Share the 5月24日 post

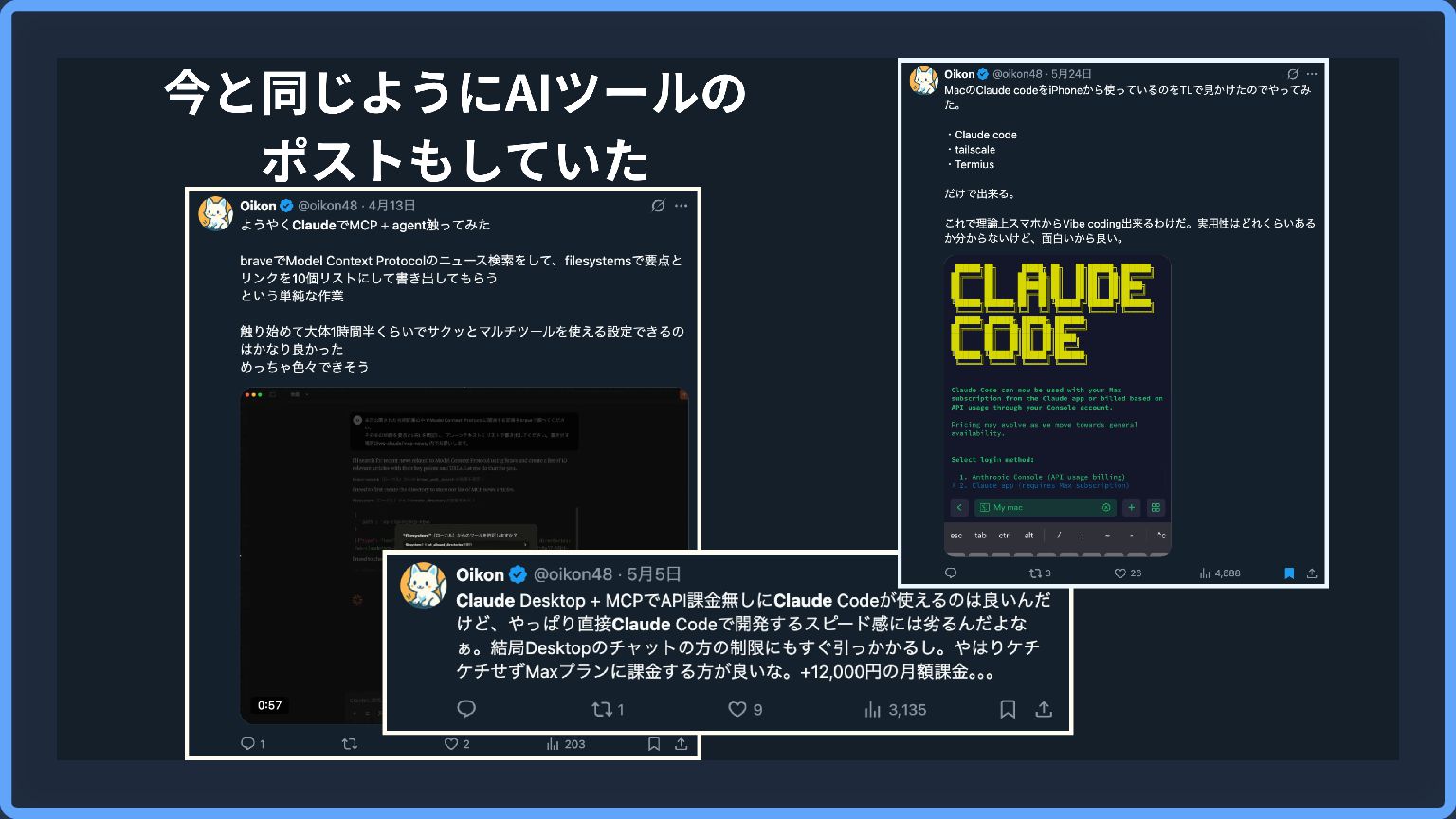pos(1312,573)
